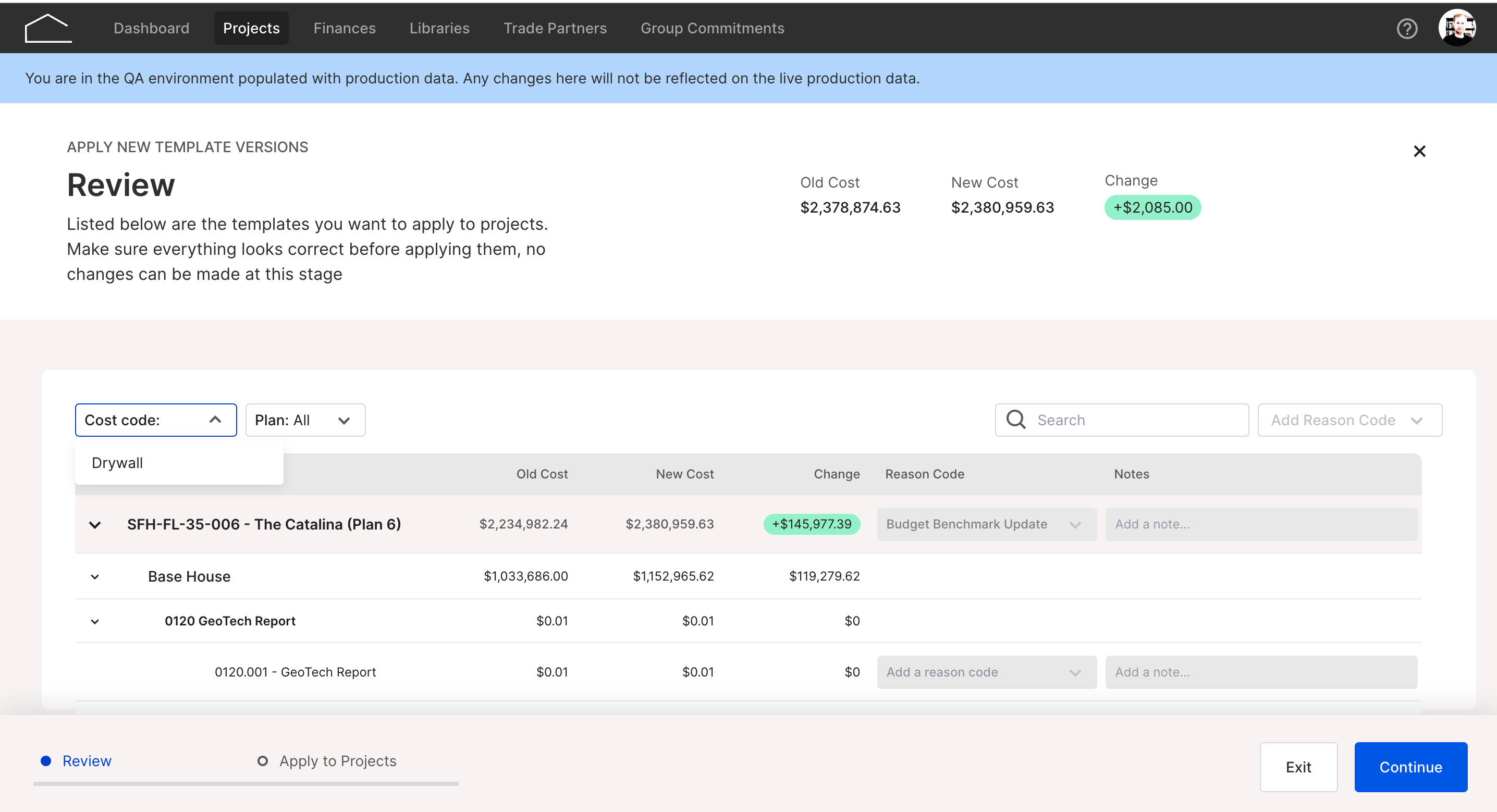This screenshot has width=1497, height=812.
Task: Select the Apply to Projects step
Action: coord(327,761)
